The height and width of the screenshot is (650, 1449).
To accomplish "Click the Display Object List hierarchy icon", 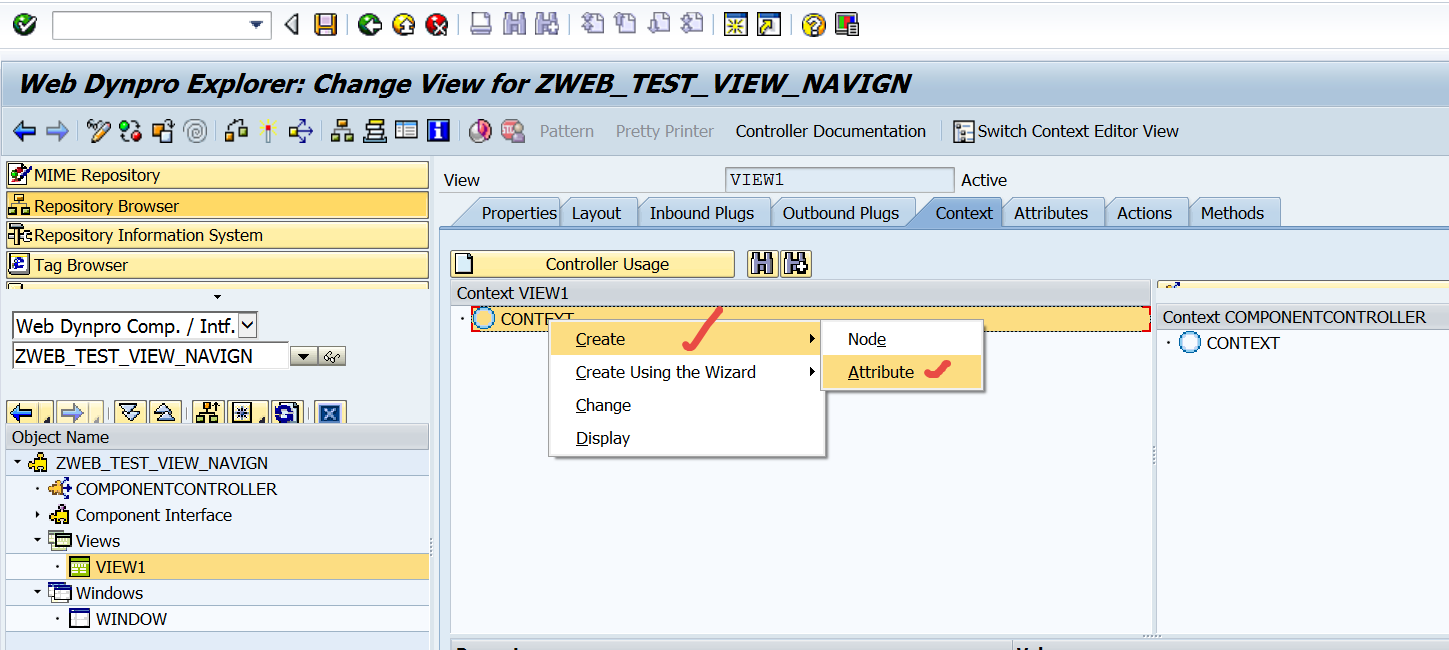I will pos(343,131).
